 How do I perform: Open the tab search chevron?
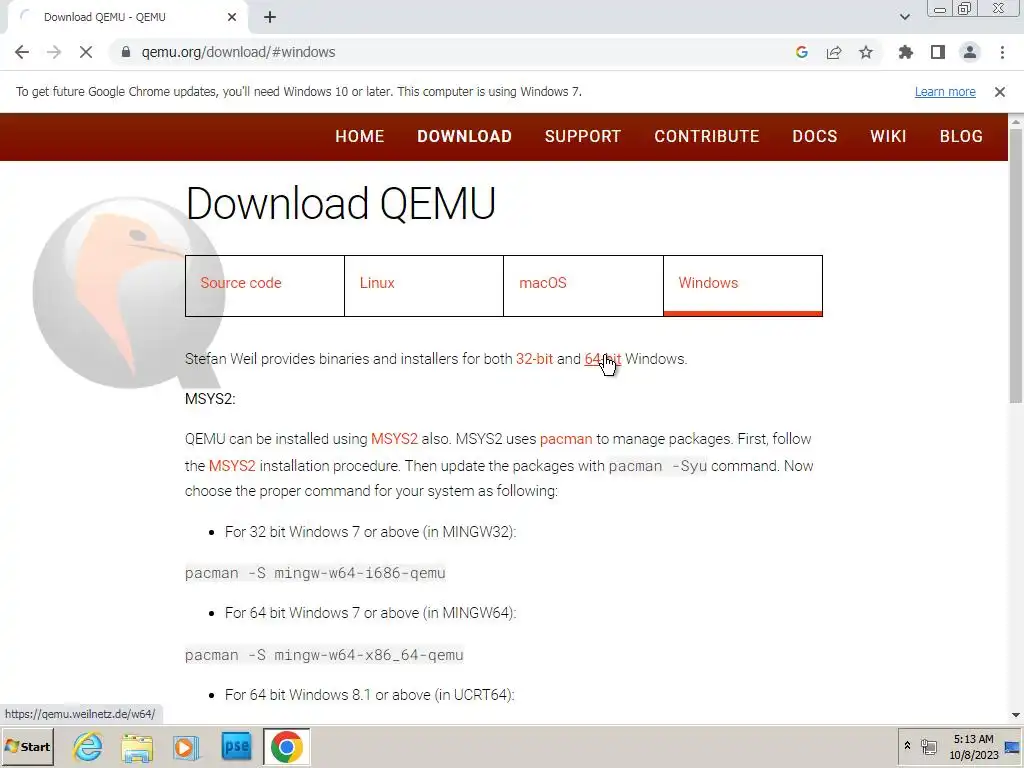[x=904, y=17]
